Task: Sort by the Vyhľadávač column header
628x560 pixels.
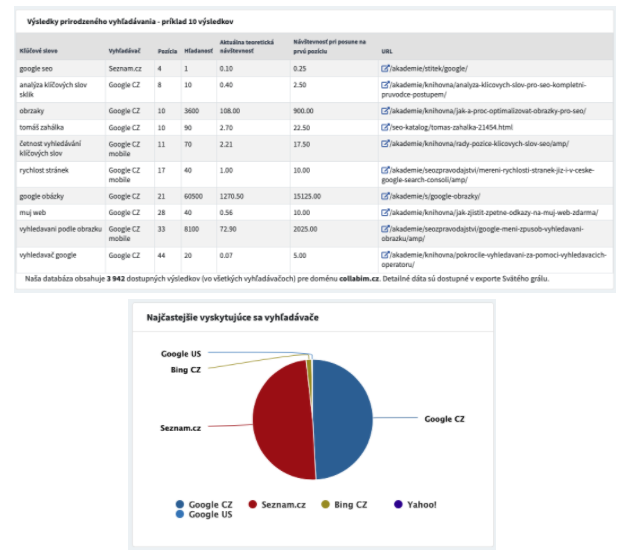Action: point(125,51)
